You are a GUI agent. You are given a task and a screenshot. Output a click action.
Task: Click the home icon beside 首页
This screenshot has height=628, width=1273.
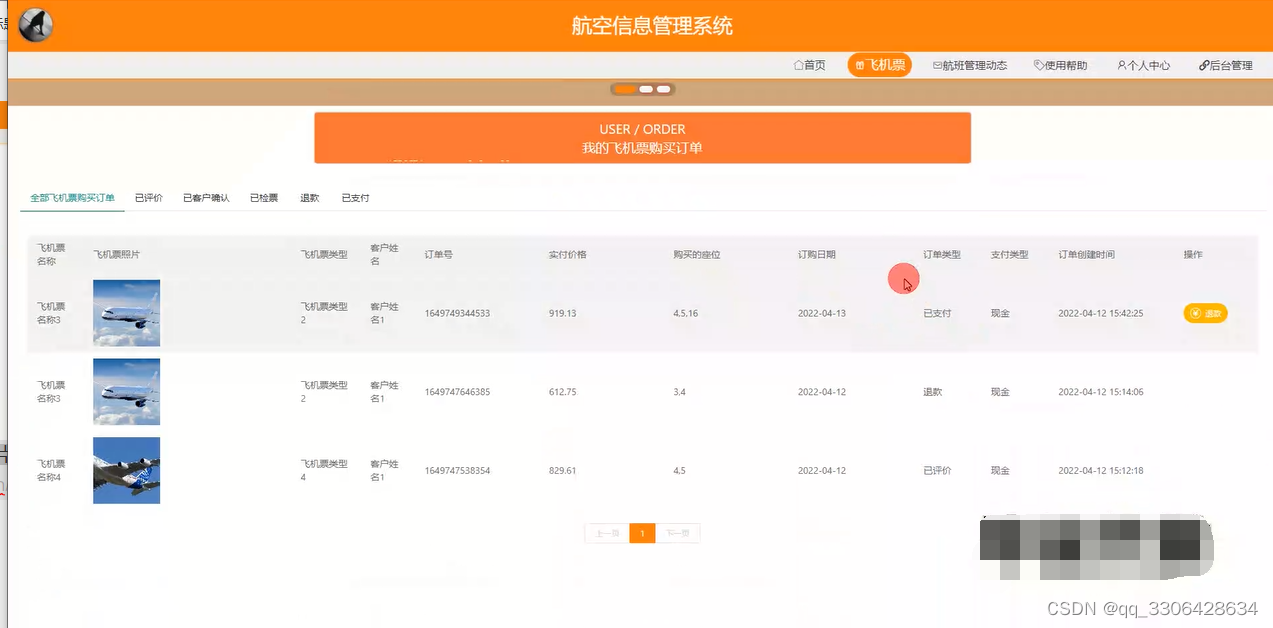click(797, 65)
